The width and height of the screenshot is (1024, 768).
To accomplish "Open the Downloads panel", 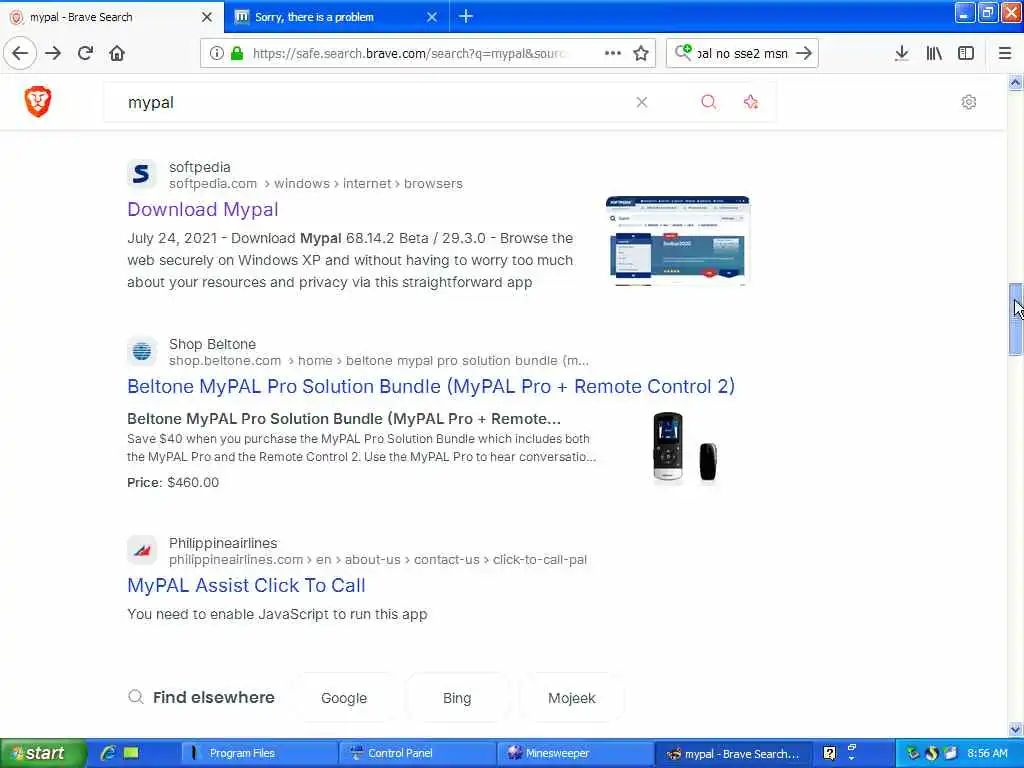I will click(902, 54).
